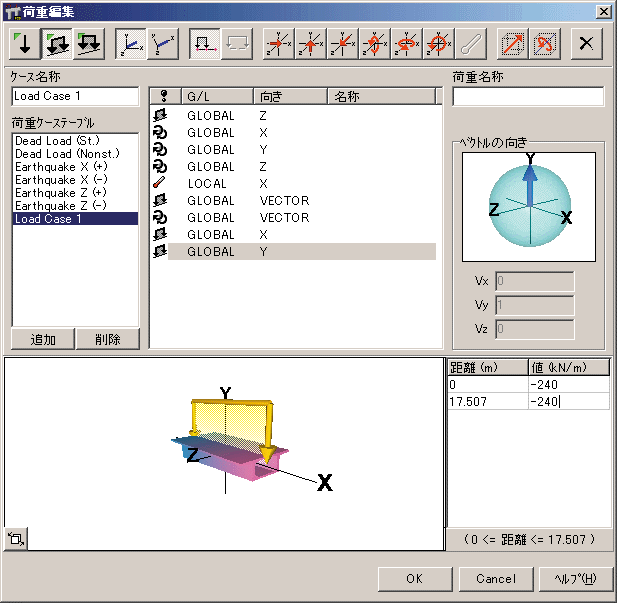Set moment about Y axis

pyautogui.click(x=407, y=44)
